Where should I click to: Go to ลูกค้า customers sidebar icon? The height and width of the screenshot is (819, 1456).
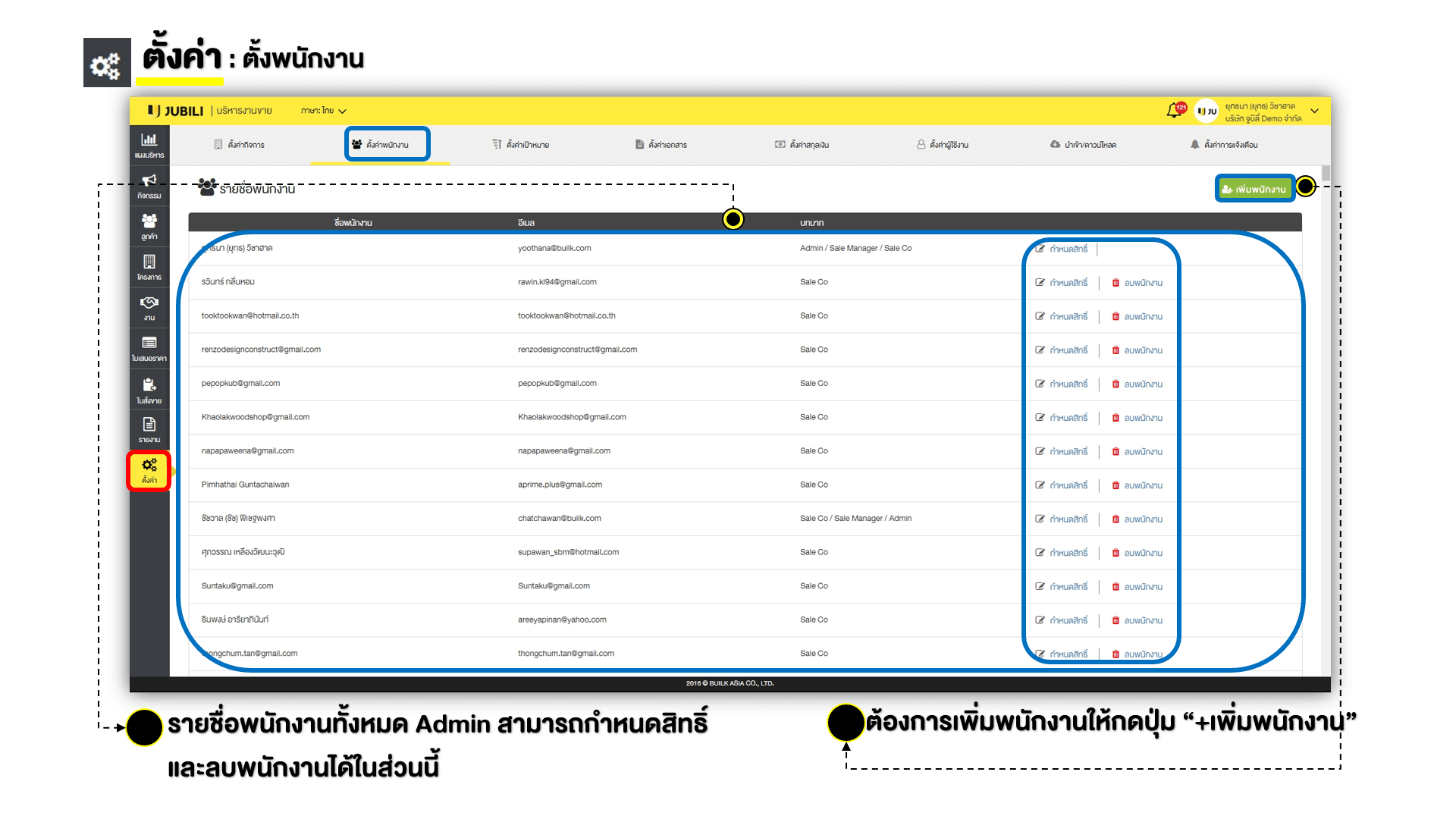pos(149,226)
